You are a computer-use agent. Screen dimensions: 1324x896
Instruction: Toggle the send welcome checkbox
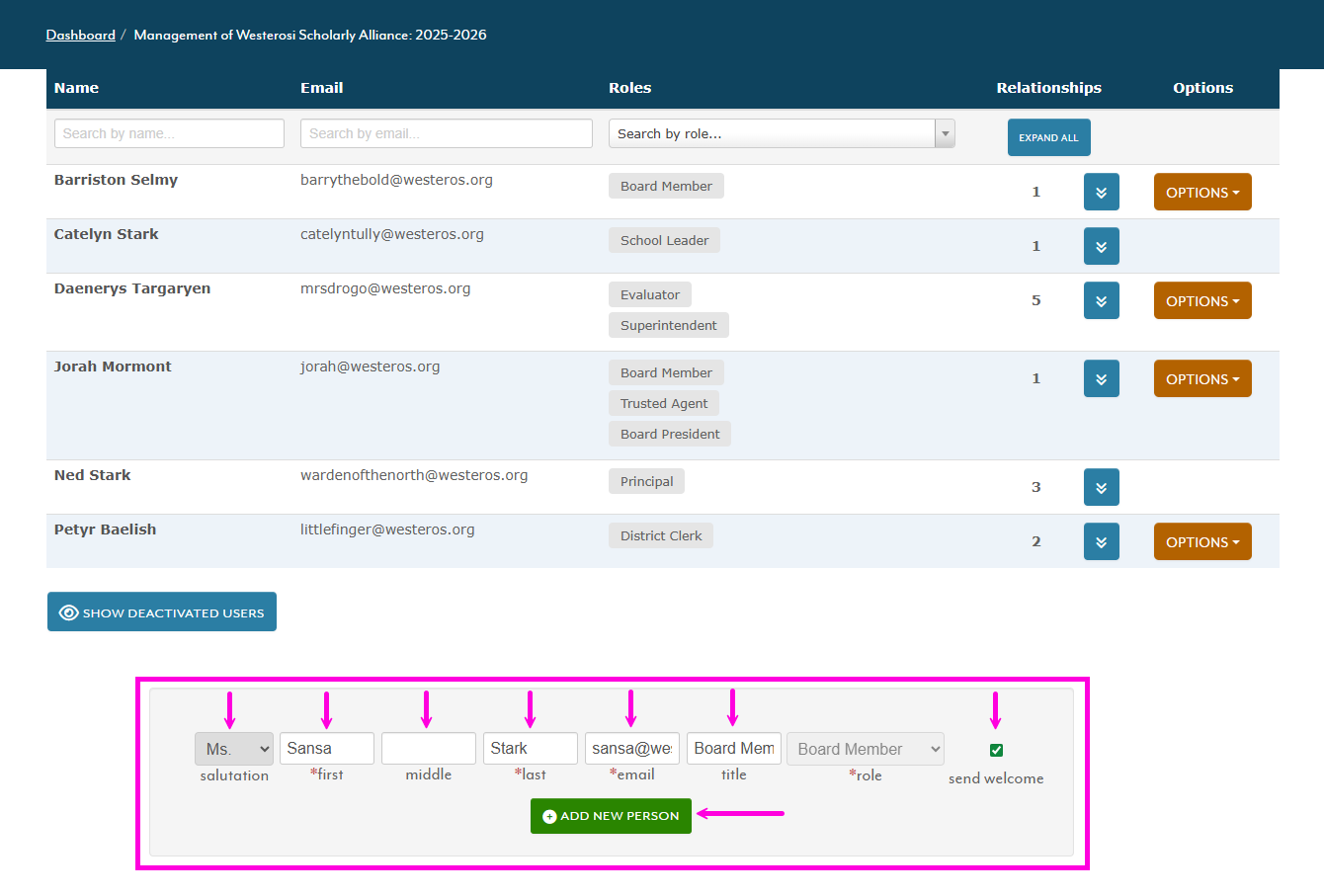(x=996, y=750)
